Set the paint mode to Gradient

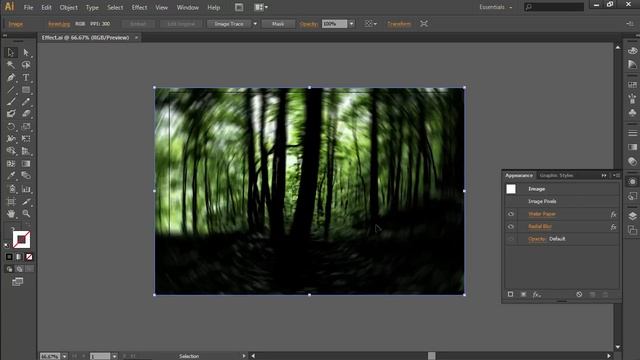(x=19, y=257)
